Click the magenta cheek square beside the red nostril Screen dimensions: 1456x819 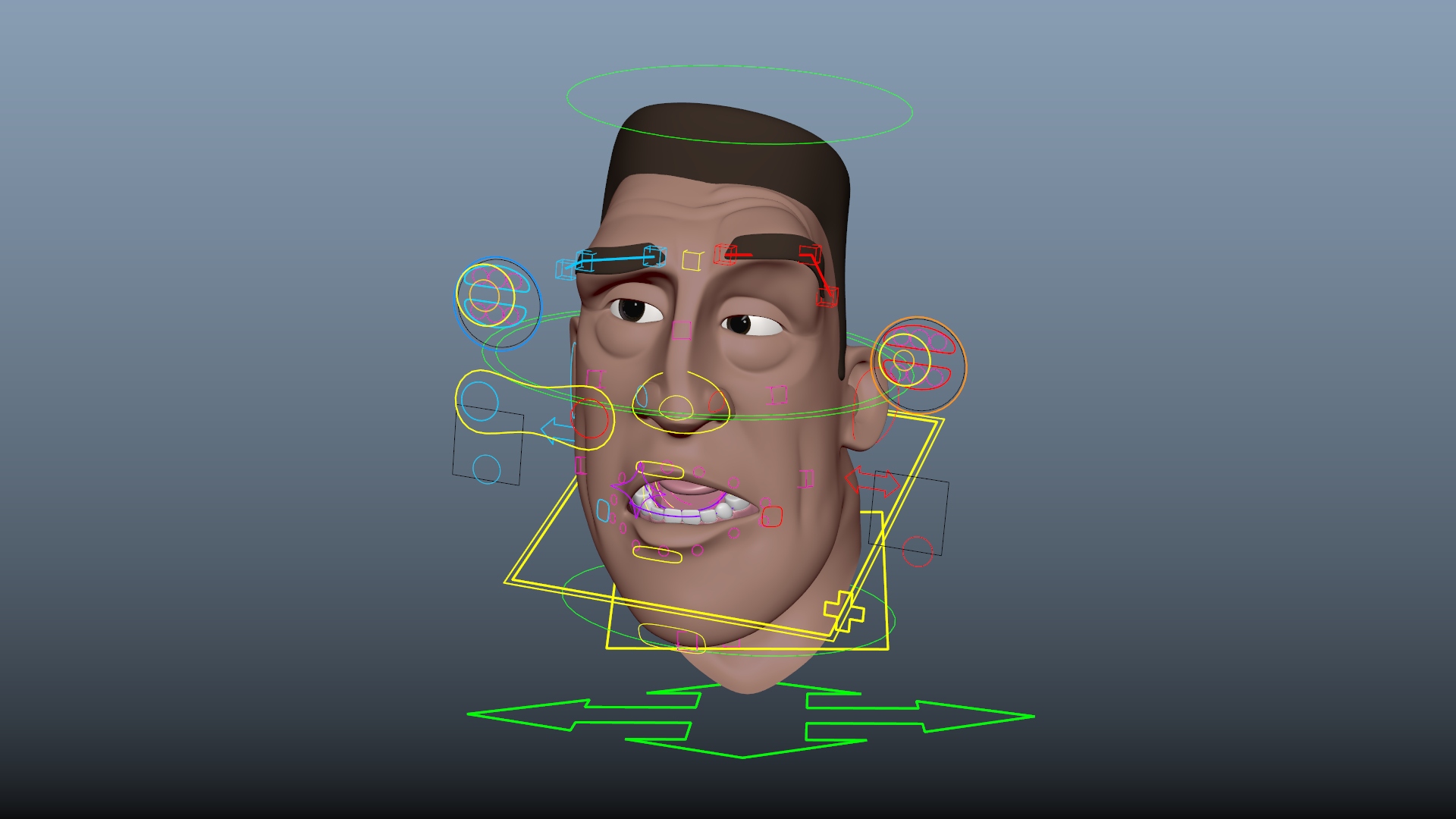click(778, 395)
